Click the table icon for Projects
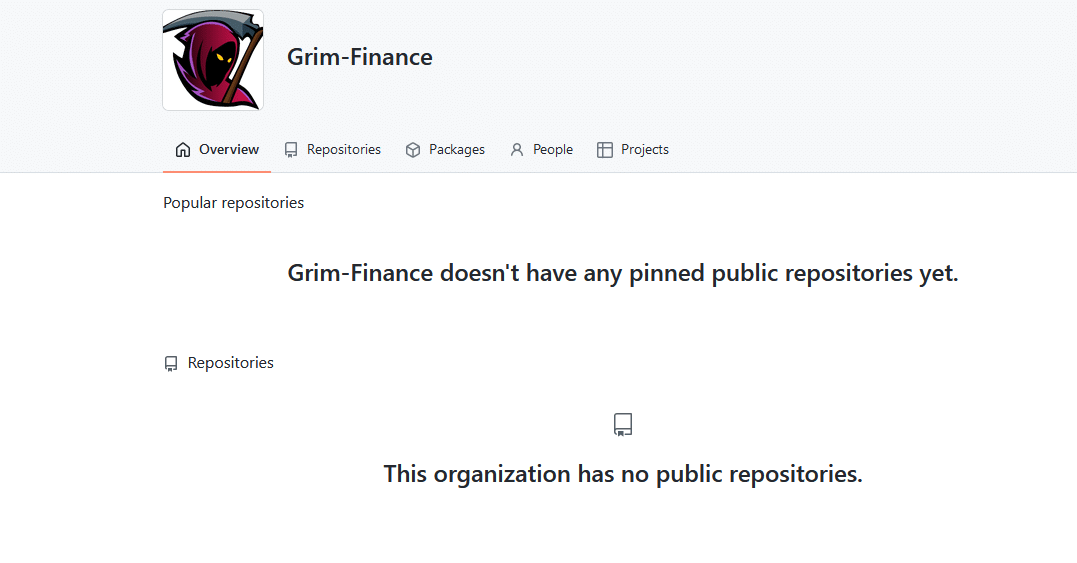1077x563 pixels. (604, 150)
